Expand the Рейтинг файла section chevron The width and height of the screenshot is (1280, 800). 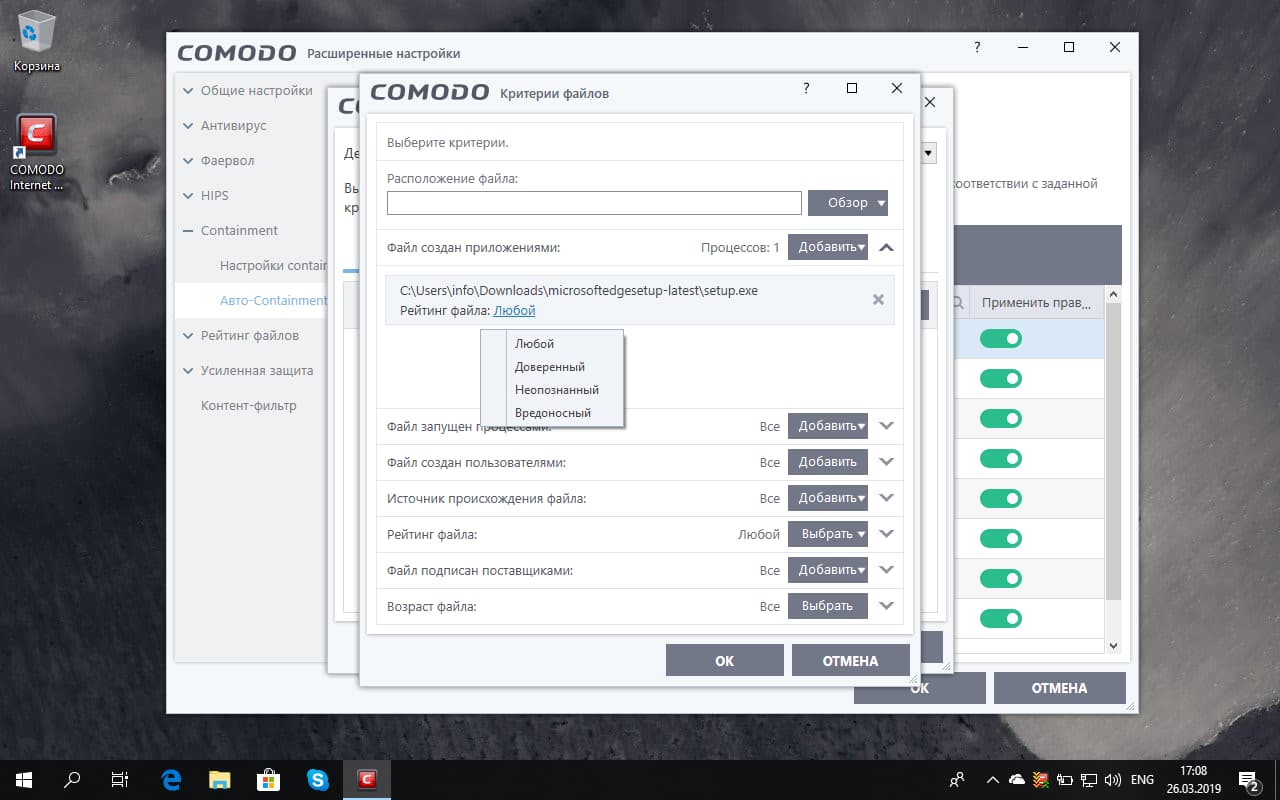pos(886,534)
